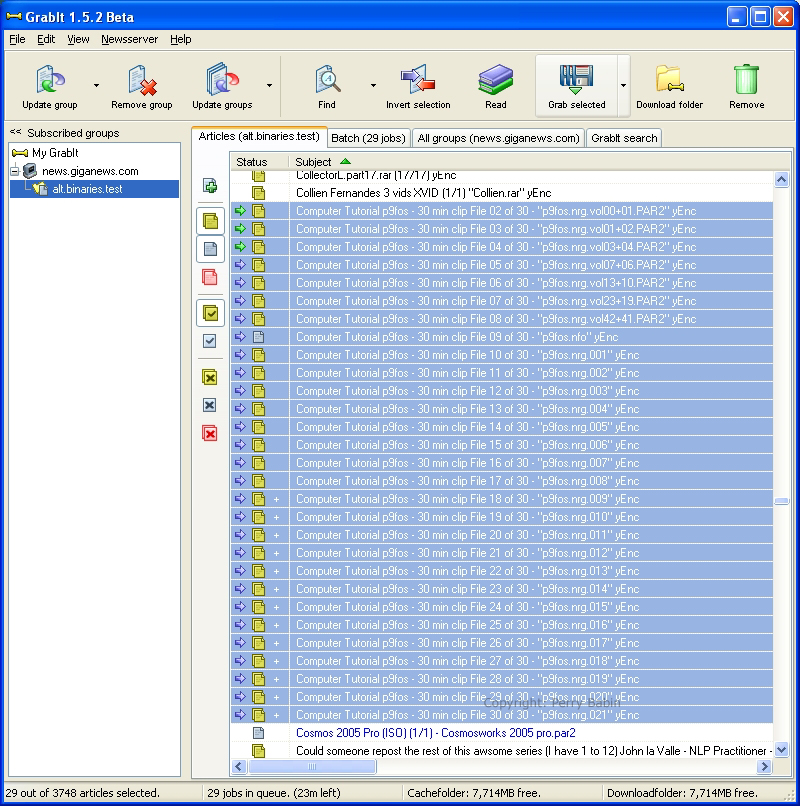Collapse the news.giganews.com tree node
The width and height of the screenshot is (800, 806).
(14, 171)
